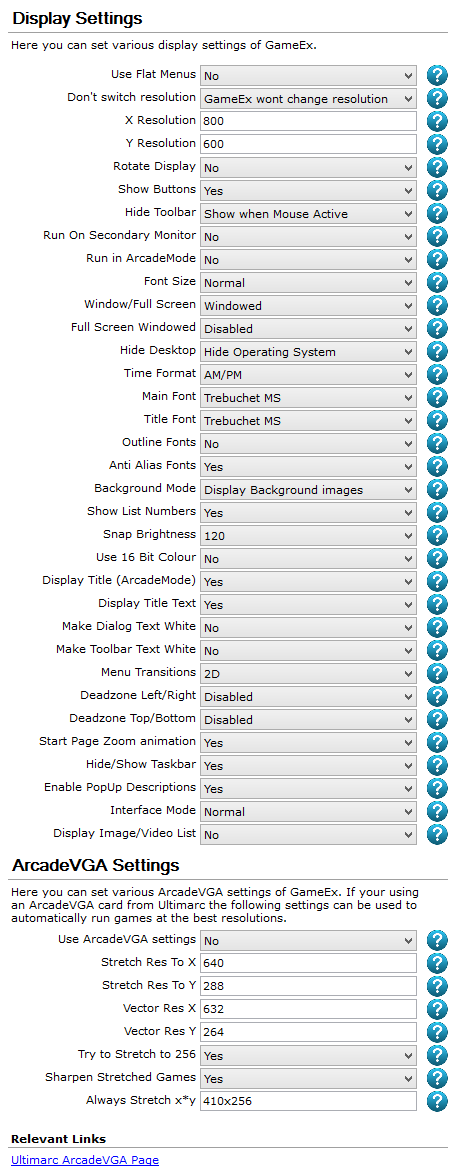Open help for Use ArcadeVGA settings
The height and width of the screenshot is (1170, 457).
(437, 940)
